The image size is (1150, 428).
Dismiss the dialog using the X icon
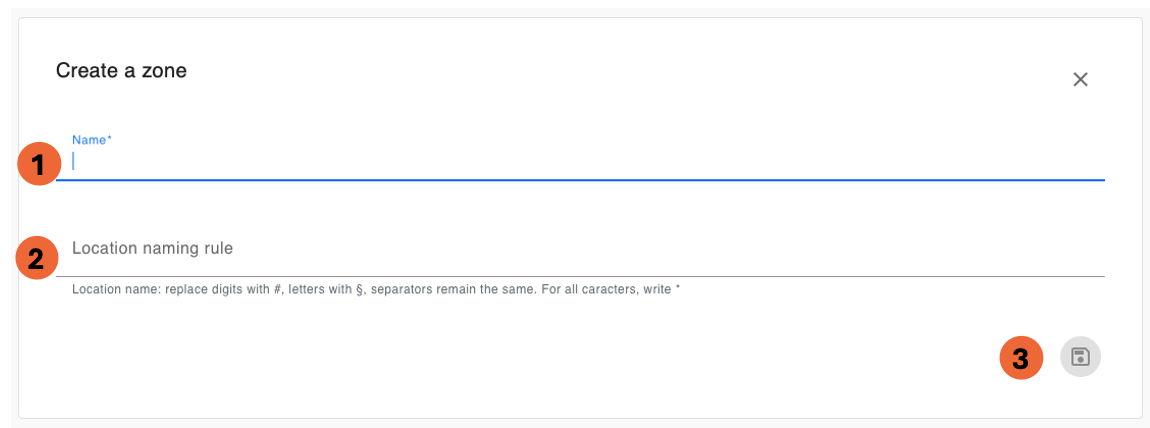1080,79
